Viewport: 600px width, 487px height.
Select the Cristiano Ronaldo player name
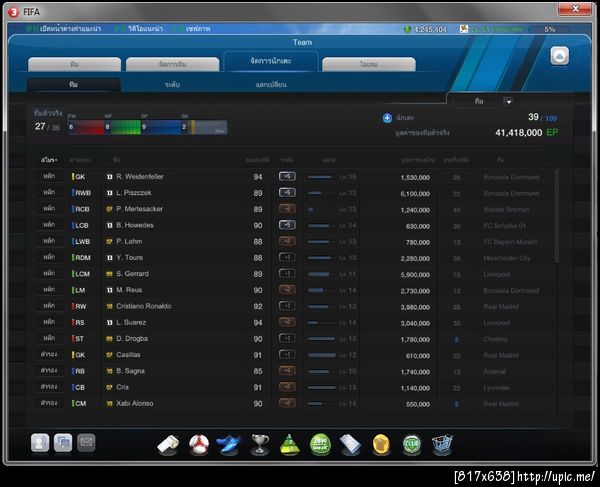click(x=143, y=306)
